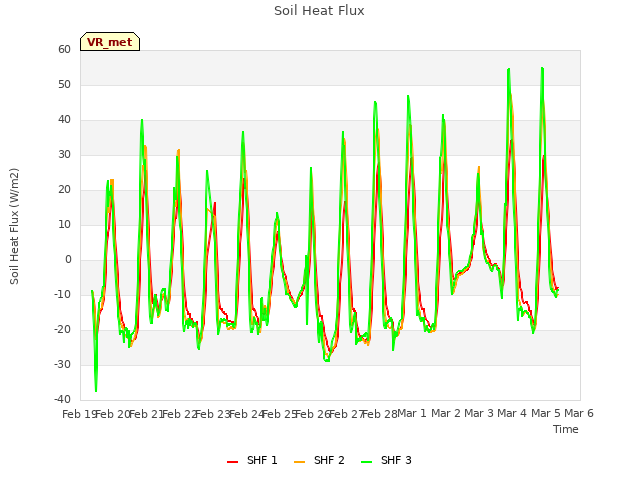Screen dimensions: 640x480
Task: Click the -30 y-axis tick label
Action: [x=62, y=364]
